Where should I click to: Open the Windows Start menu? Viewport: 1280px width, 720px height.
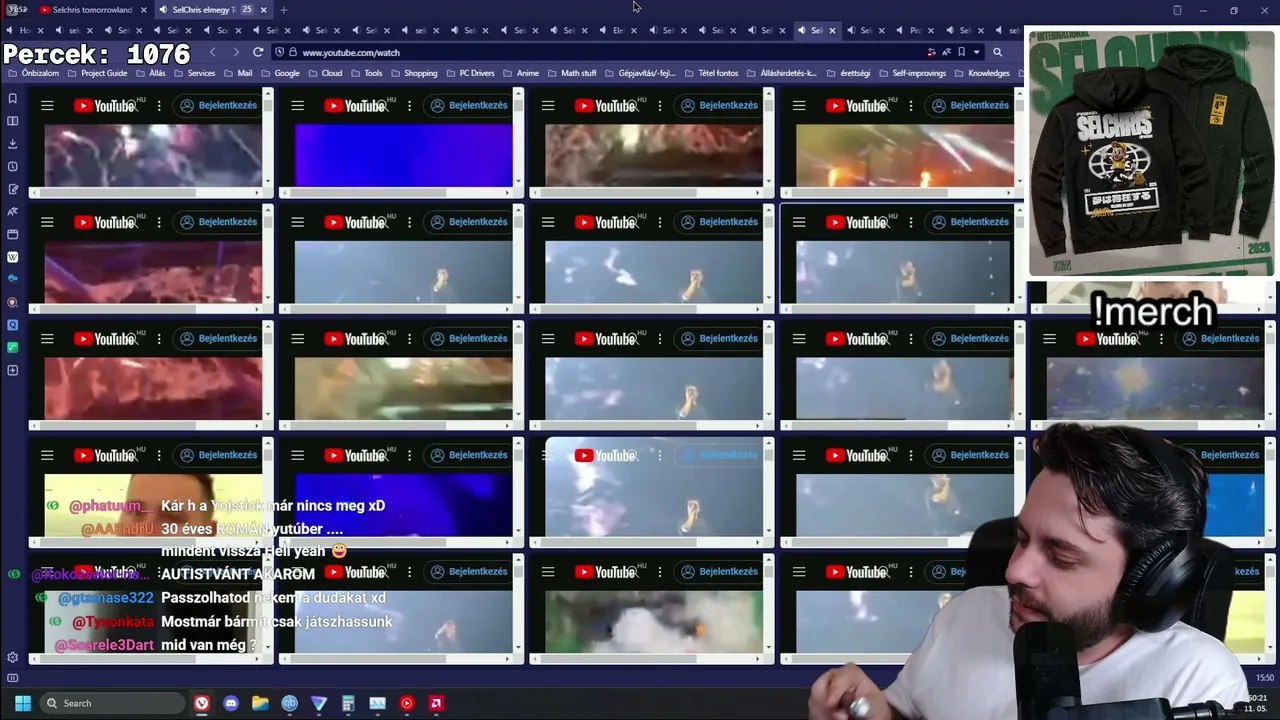pos(23,703)
